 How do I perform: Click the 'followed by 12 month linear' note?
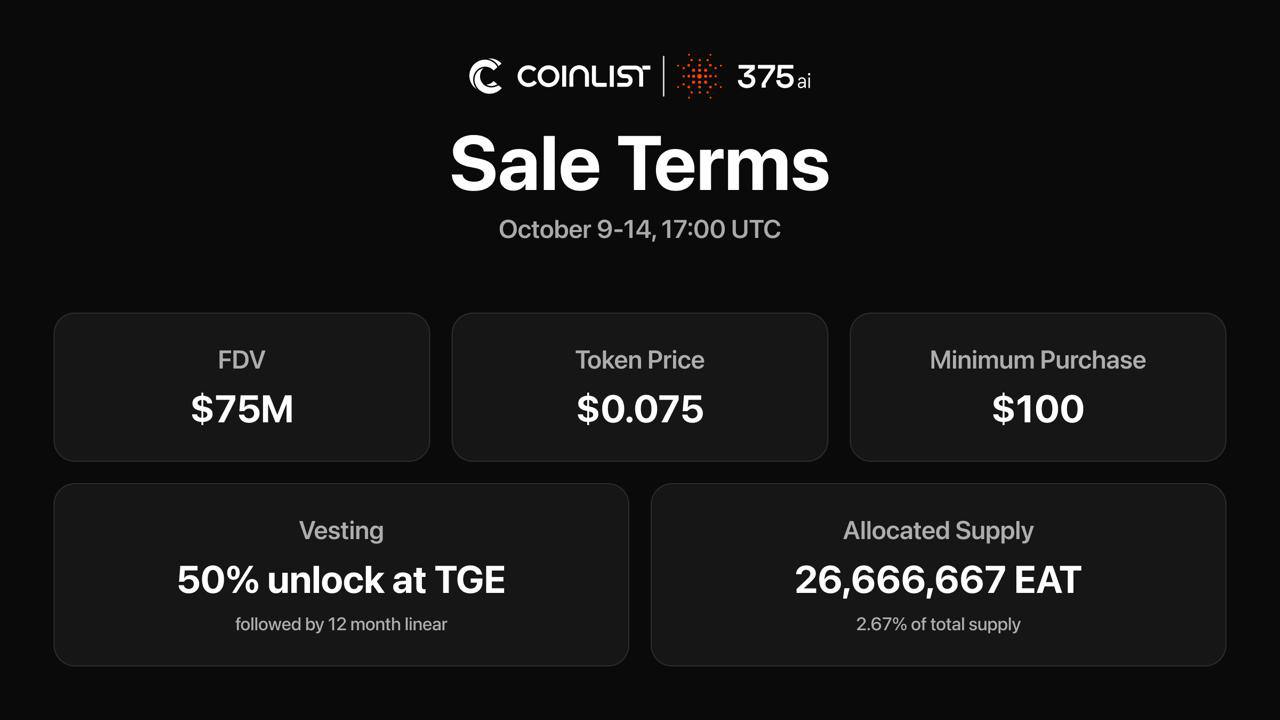[x=341, y=624]
